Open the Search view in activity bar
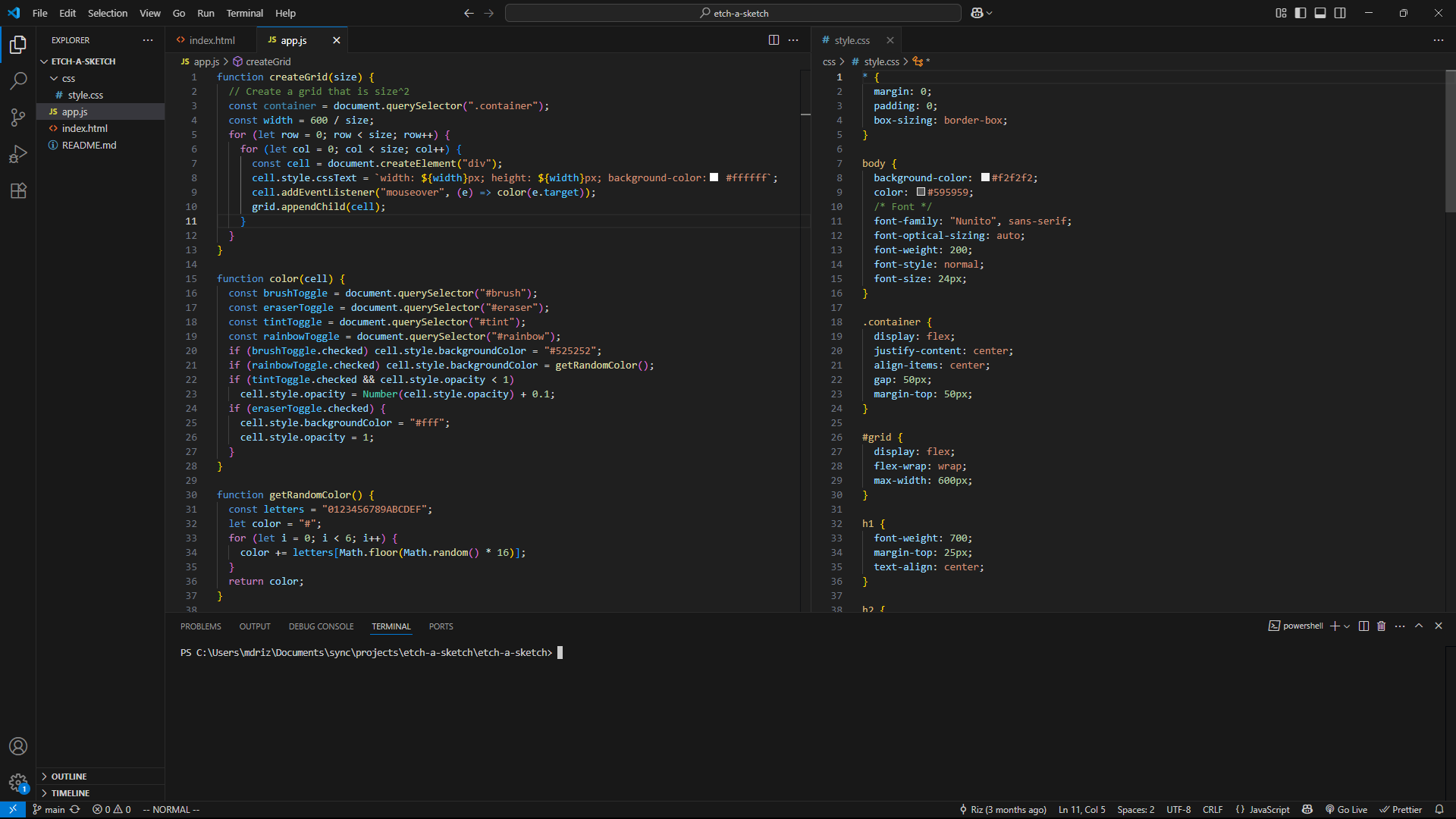Viewport: 1456px width, 819px height. point(18,80)
